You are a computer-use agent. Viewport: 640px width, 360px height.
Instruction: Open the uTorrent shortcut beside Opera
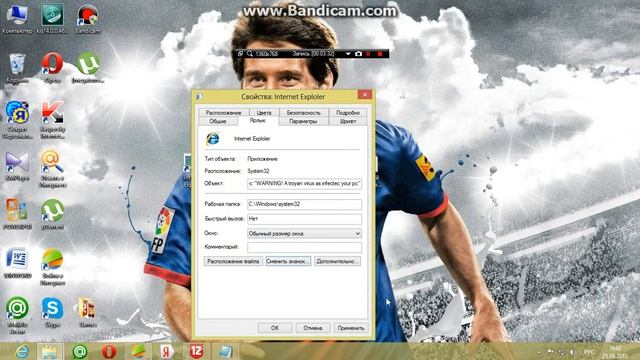[87, 68]
